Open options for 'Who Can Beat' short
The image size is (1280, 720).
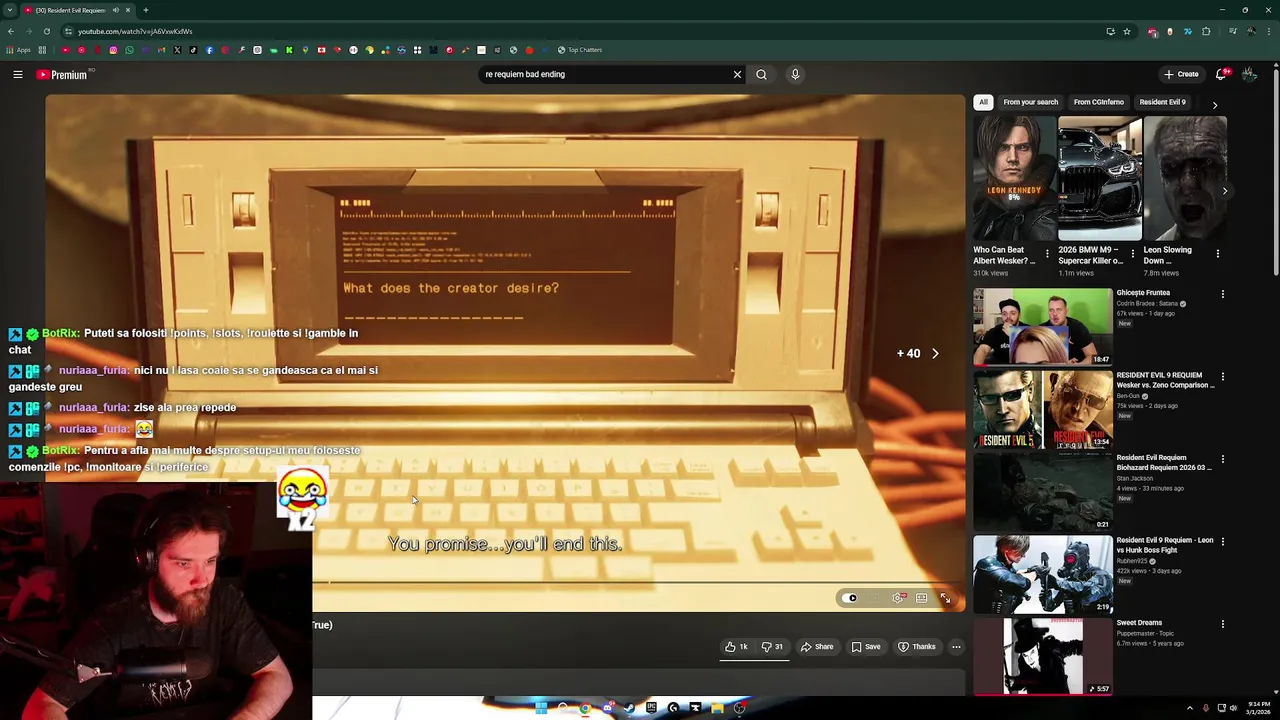1047,254
